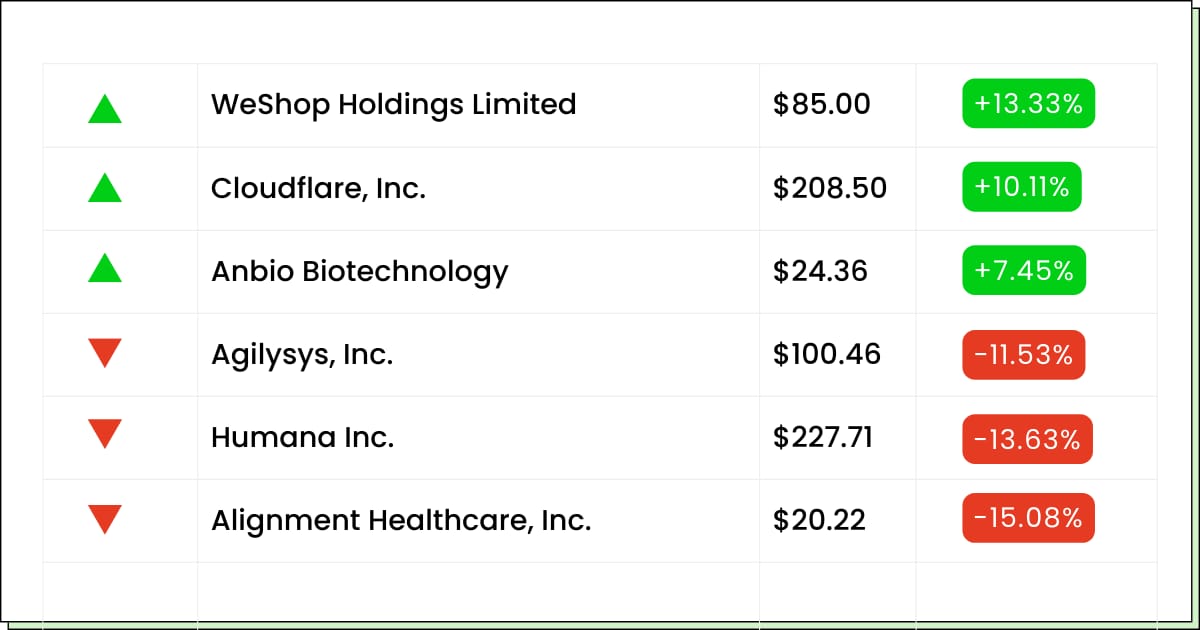Click the +7.45% green change badge
This screenshot has width=1200, height=630.
1023,271
